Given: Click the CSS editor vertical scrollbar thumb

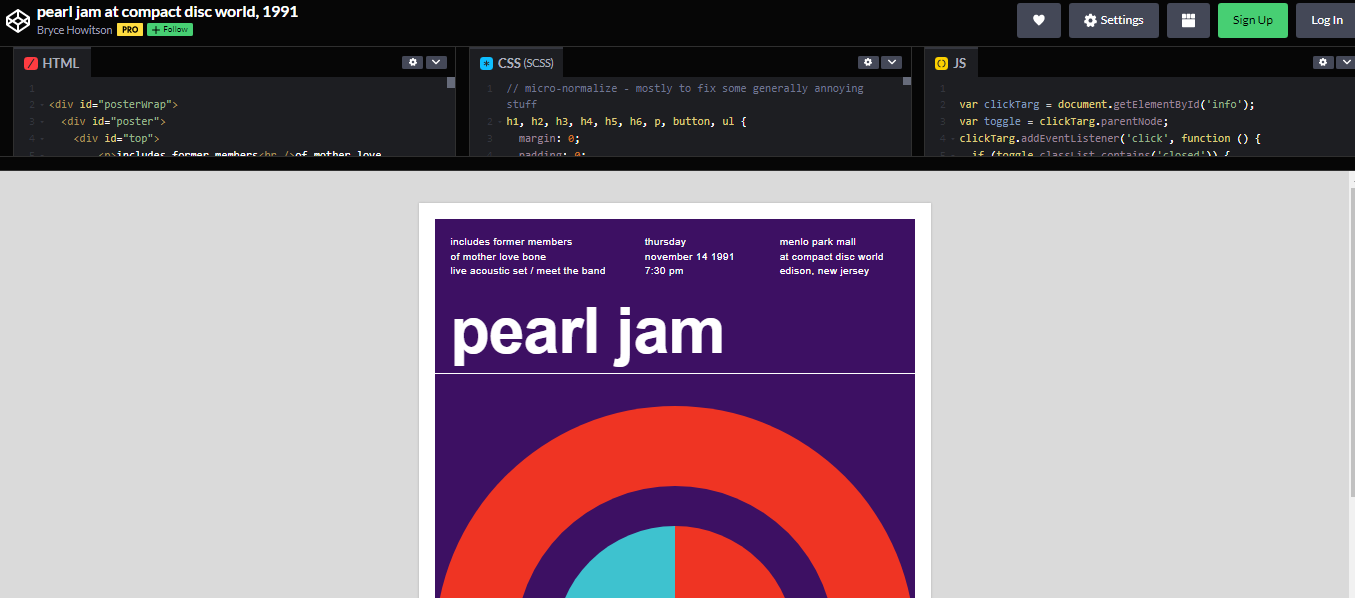Looking at the screenshot, I should tap(907, 82).
